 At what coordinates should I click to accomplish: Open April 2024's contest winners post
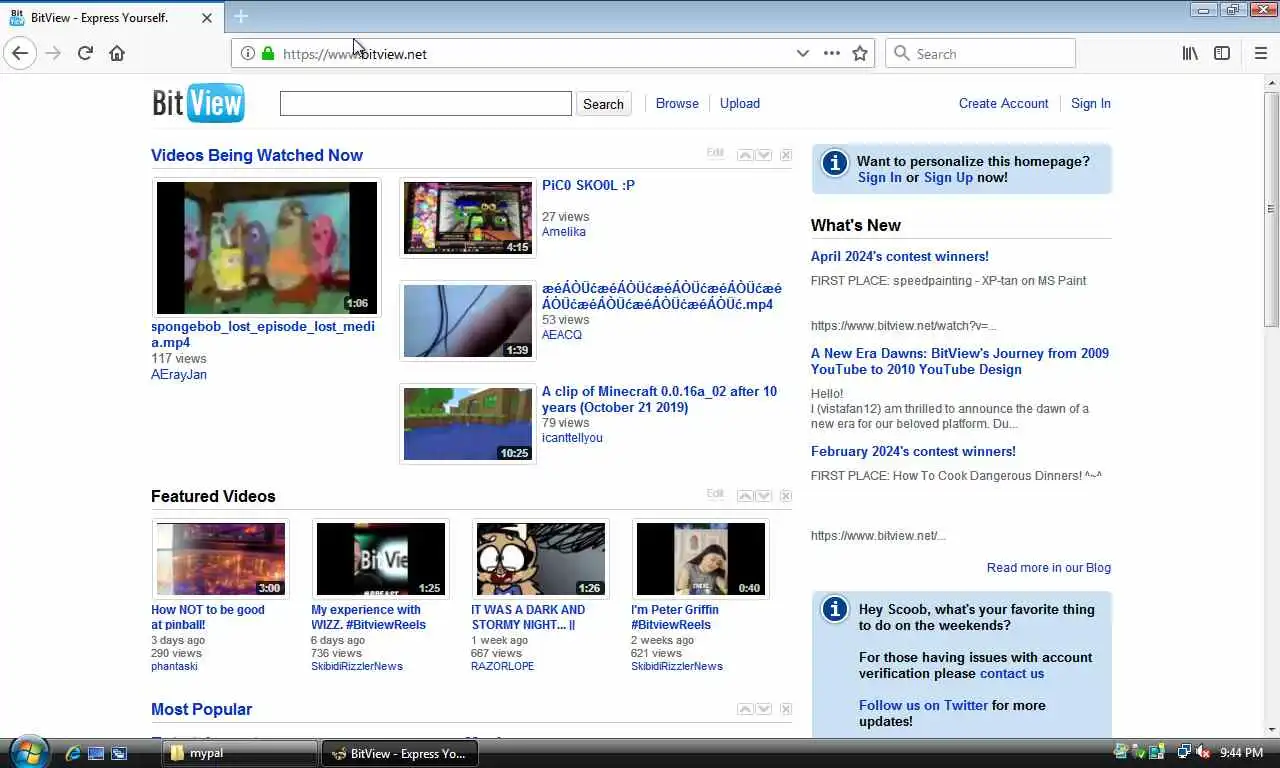click(x=900, y=256)
